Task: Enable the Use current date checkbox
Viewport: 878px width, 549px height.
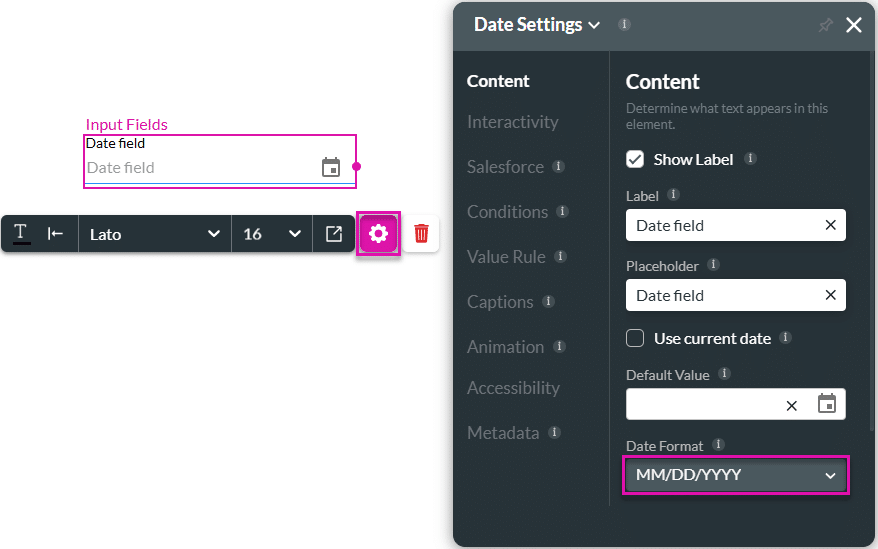Action: (x=635, y=338)
